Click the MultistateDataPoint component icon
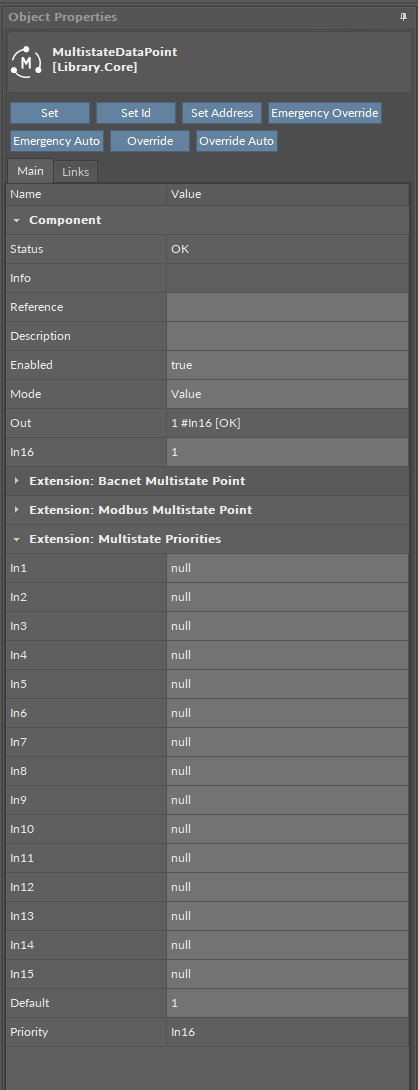418x1090 pixels. click(x=27, y=61)
